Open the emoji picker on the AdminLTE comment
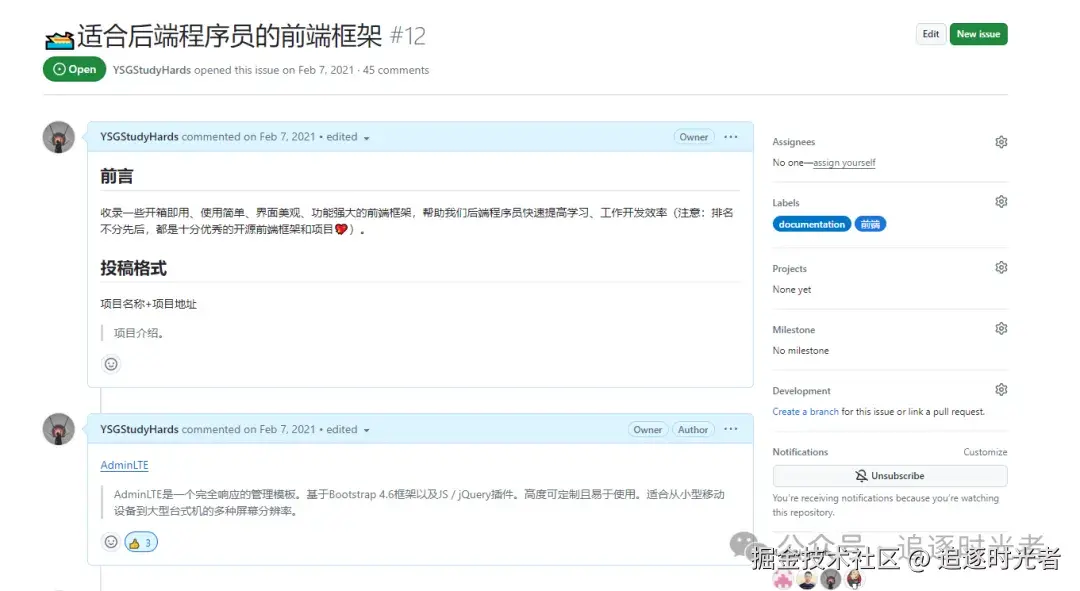 tap(111, 541)
